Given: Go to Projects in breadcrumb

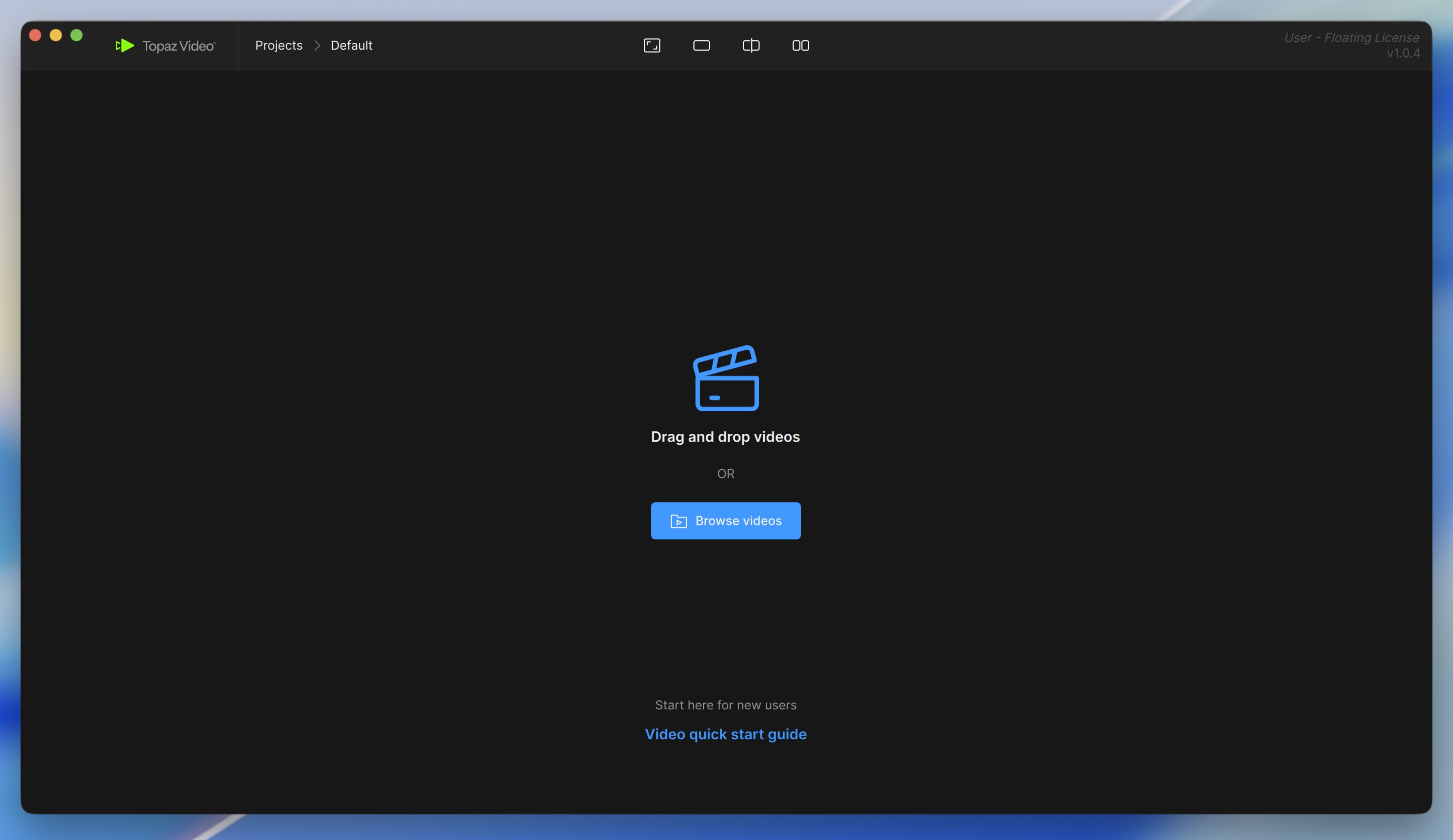Looking at the screenshot, I should tap(279, 45).
